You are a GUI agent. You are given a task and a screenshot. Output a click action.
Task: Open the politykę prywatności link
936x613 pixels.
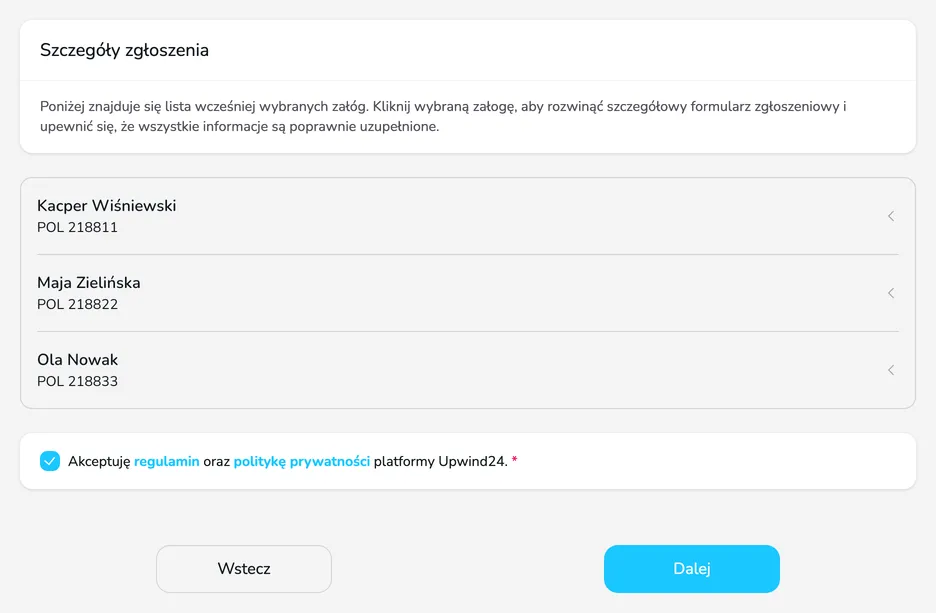coord(301,461)
